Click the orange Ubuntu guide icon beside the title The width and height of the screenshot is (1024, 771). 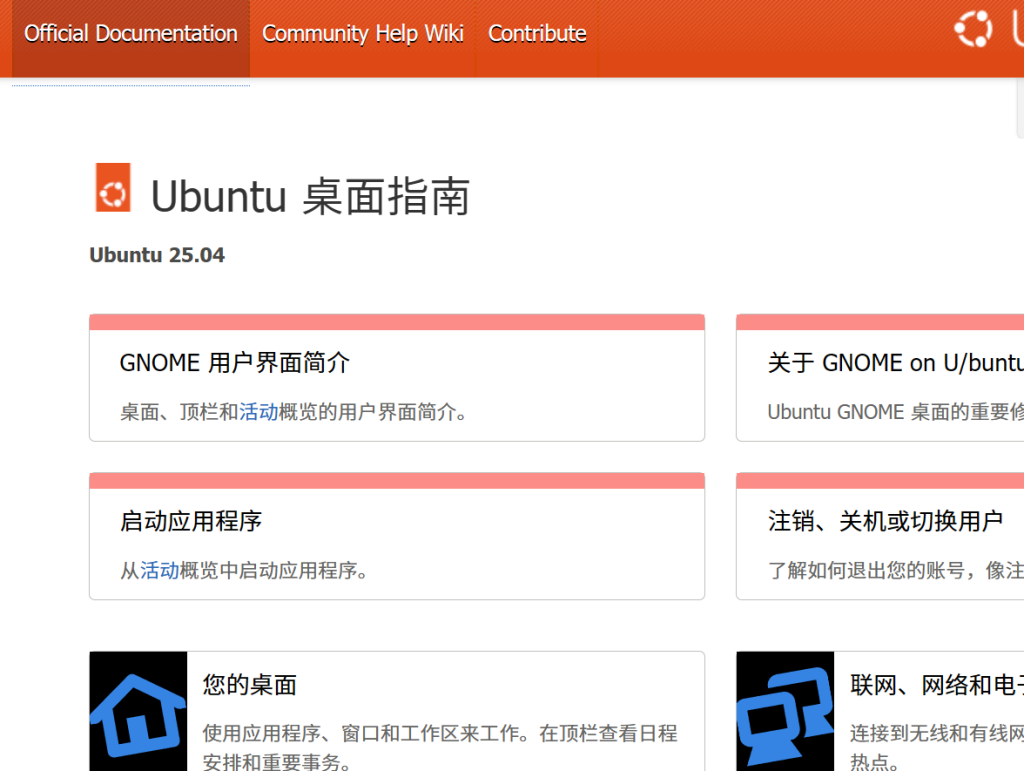[113, 187]
